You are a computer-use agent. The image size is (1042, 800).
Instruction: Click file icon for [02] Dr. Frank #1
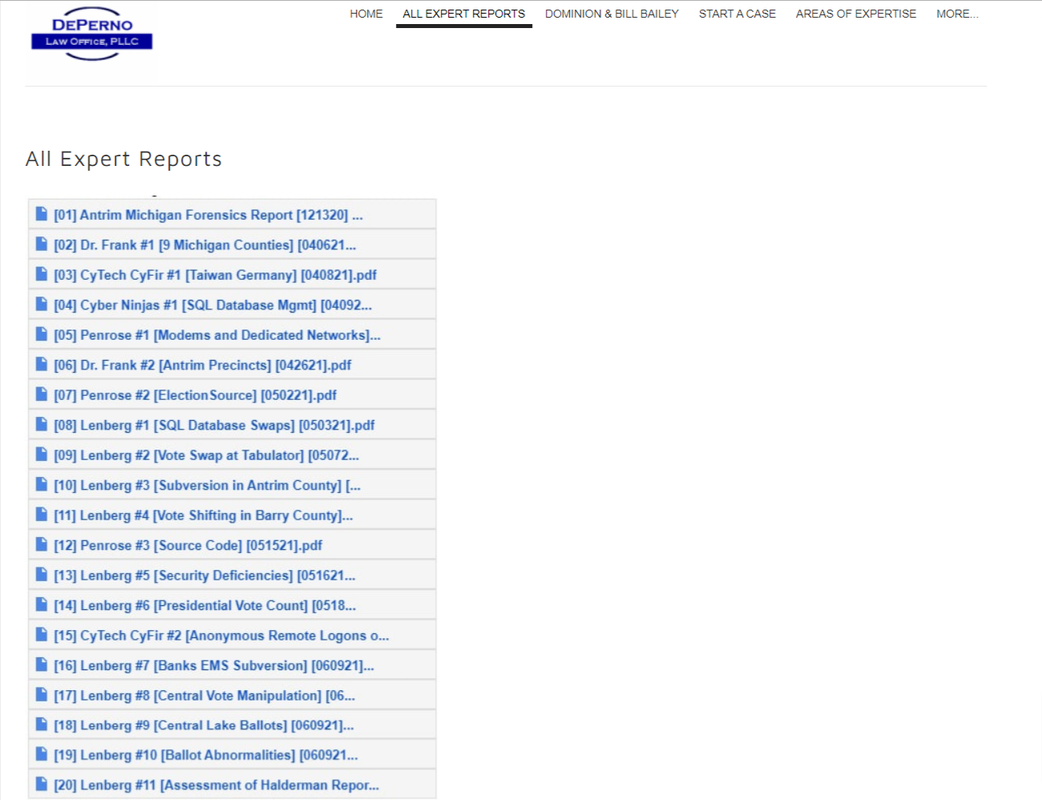point(41,244)
